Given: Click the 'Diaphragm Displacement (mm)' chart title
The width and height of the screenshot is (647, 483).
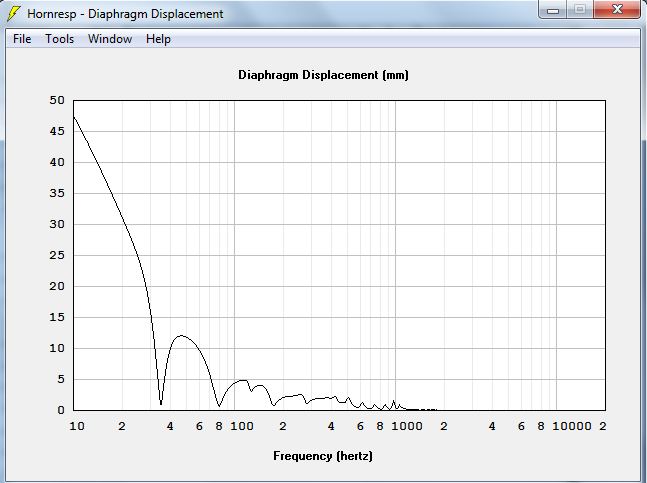Looking at the screenshot, I should (x=324, y=75).
